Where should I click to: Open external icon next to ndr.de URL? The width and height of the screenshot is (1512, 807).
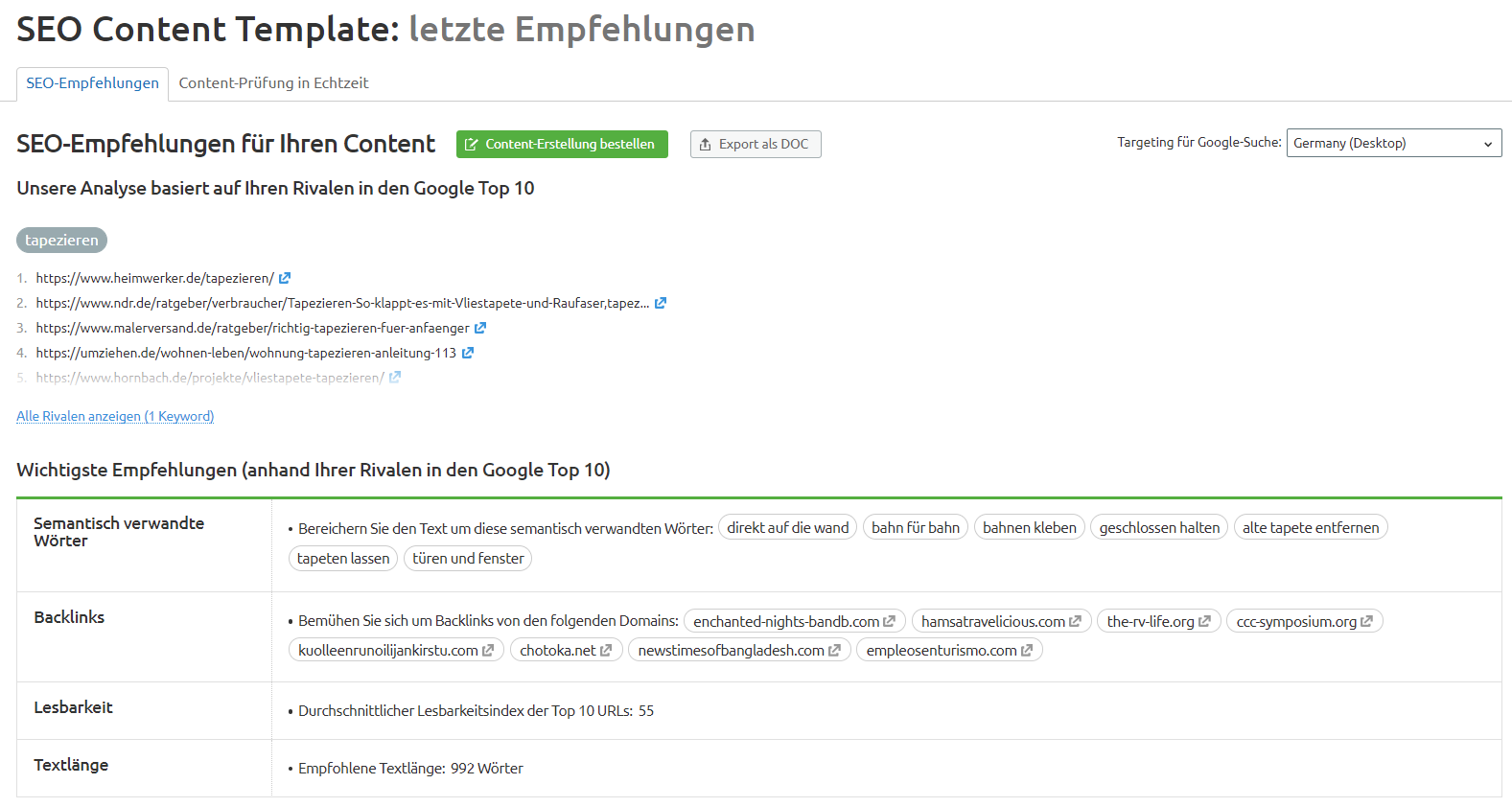[x=661, y=303]
